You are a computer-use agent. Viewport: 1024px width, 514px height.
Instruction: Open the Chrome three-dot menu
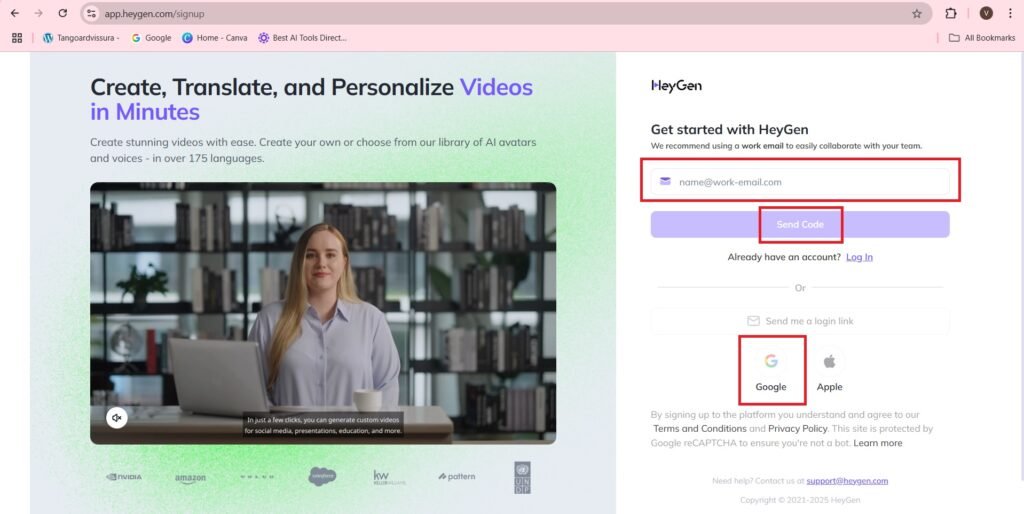1010,13
